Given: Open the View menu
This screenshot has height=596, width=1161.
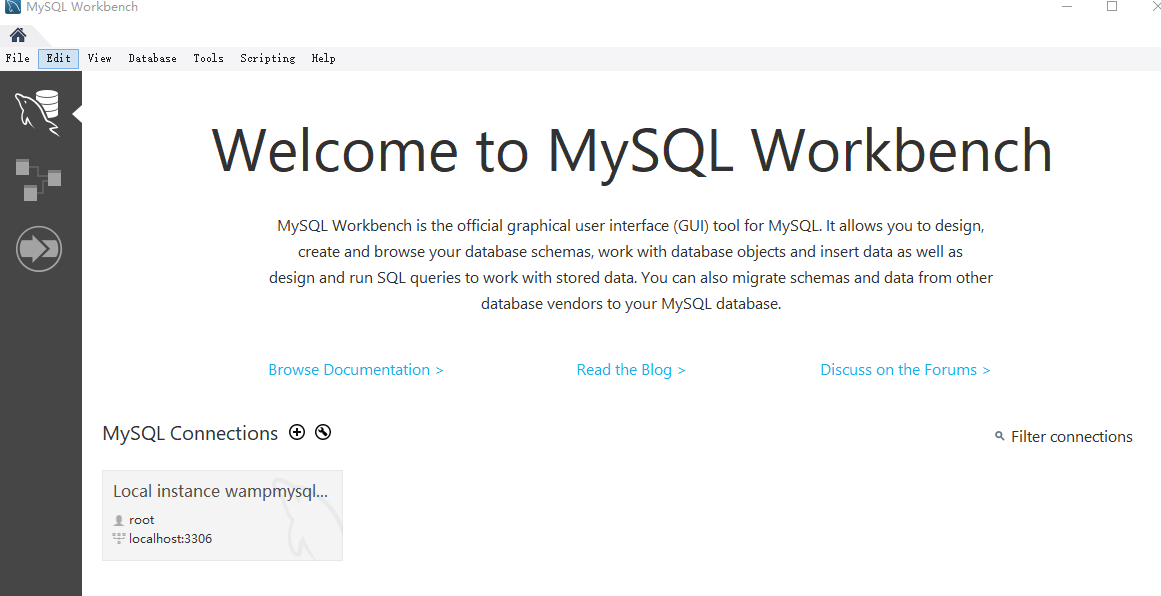Looking at the screenshot, I should coord(99,58).
